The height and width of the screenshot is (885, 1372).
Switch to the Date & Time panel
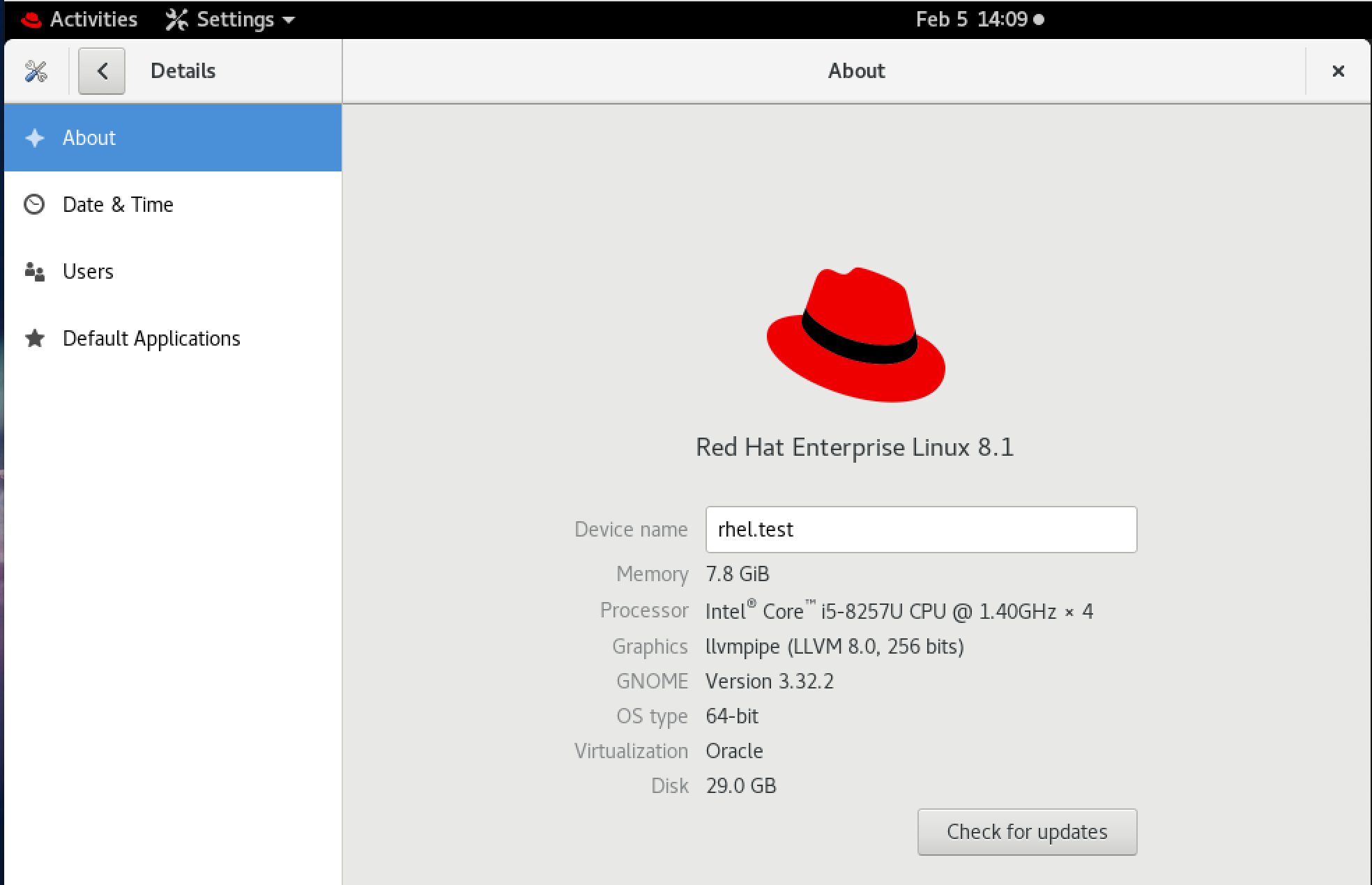(118, 204)
